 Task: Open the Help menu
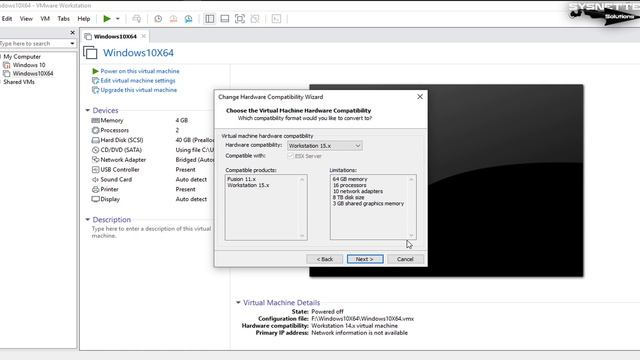pyautogui.click(x=84, y=19)
